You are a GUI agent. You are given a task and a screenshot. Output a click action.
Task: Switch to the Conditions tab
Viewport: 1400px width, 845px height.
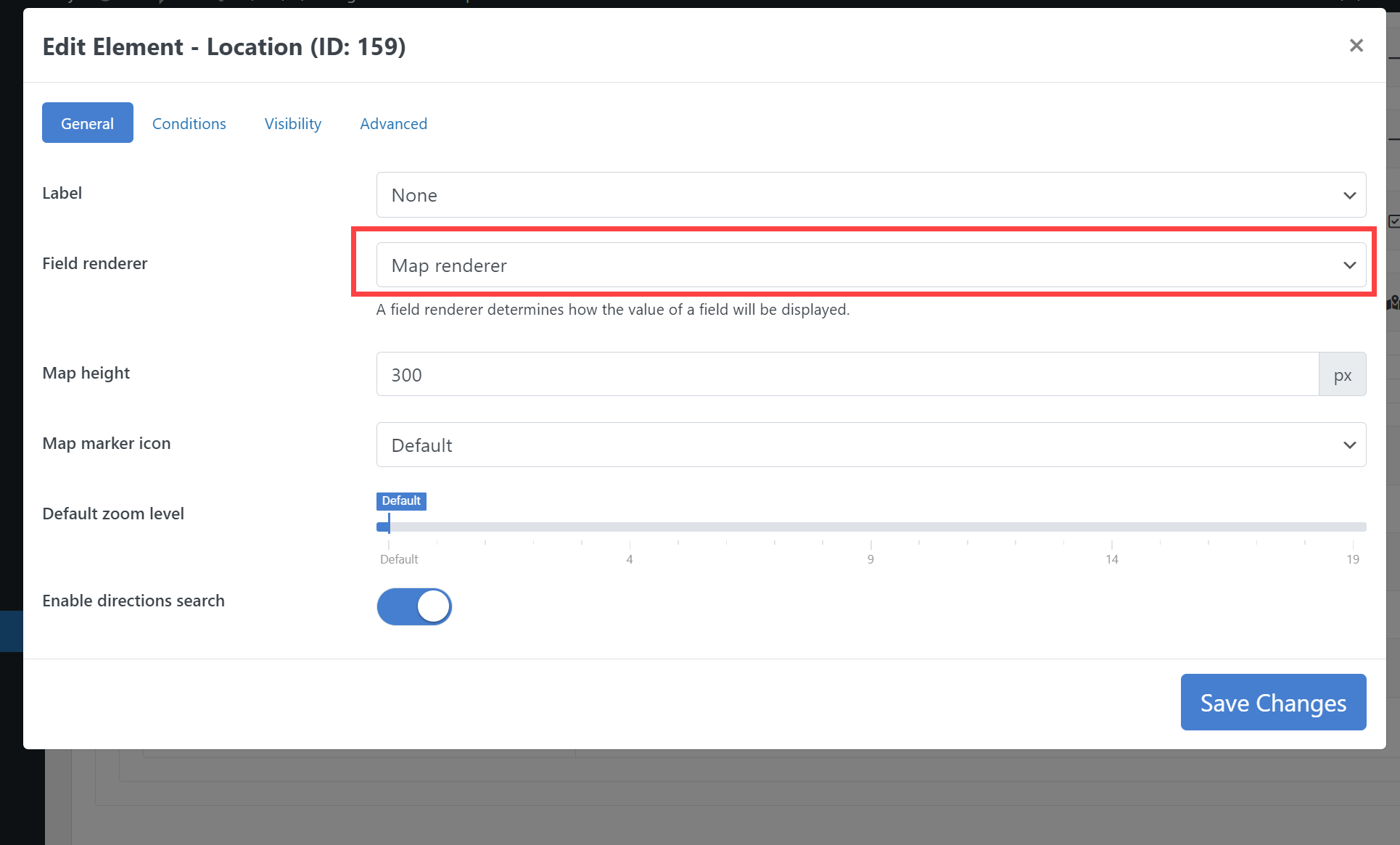click(189, 123)
